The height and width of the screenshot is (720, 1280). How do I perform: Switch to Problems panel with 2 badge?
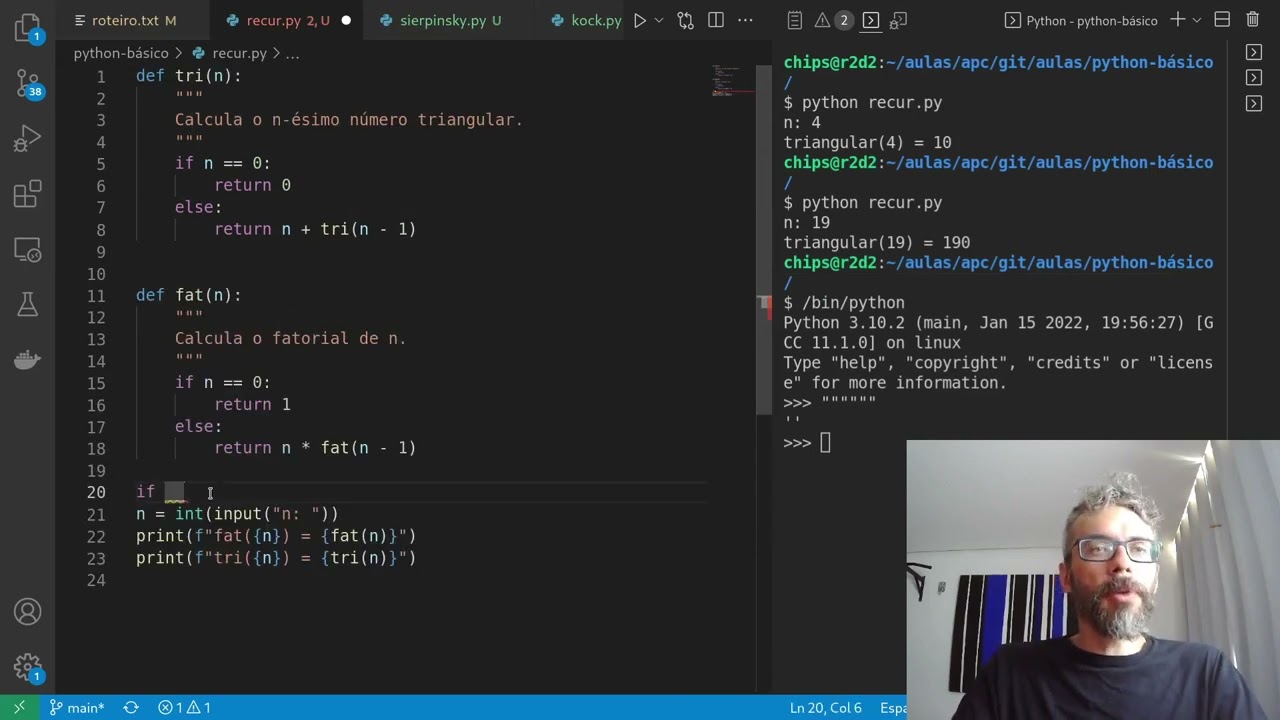[832, 20]
